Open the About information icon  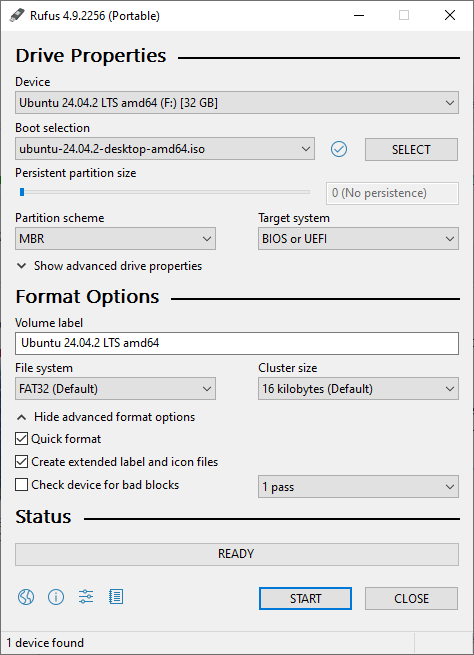click(x=56, y=597)
